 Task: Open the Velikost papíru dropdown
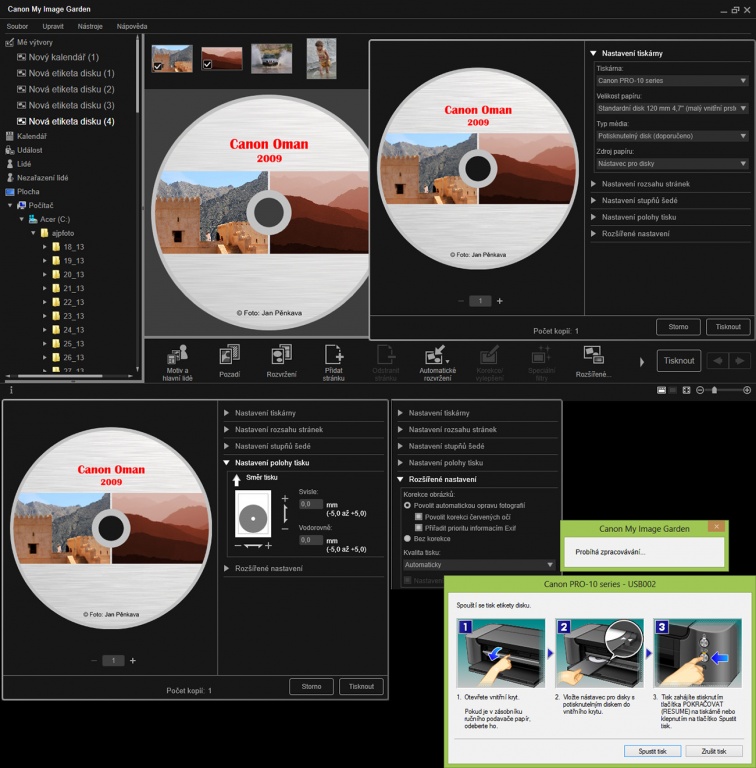click(672, 108)
